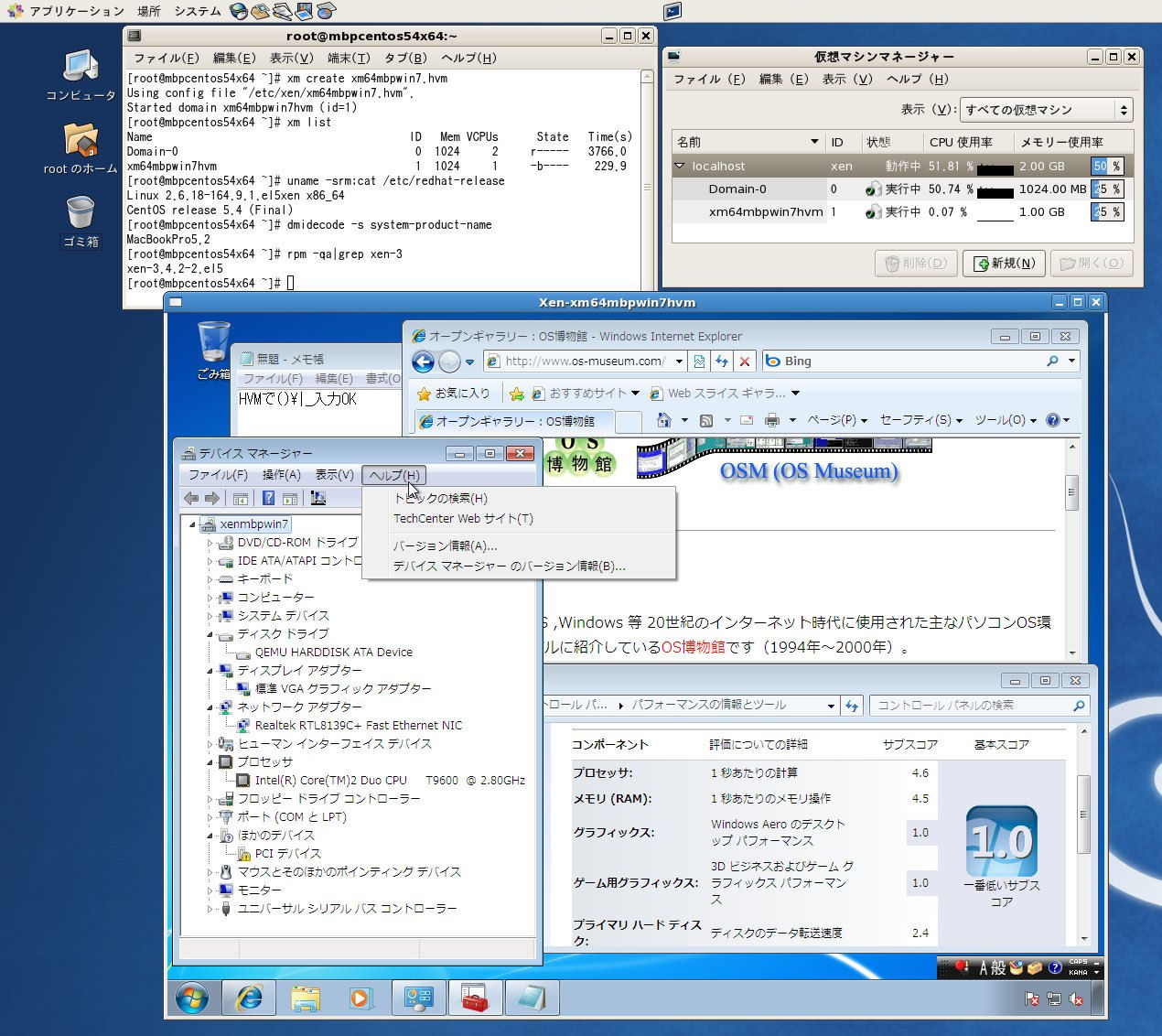Expand the モニター device category
This screenshot has width=1162, height=1036.
point(210,890)
